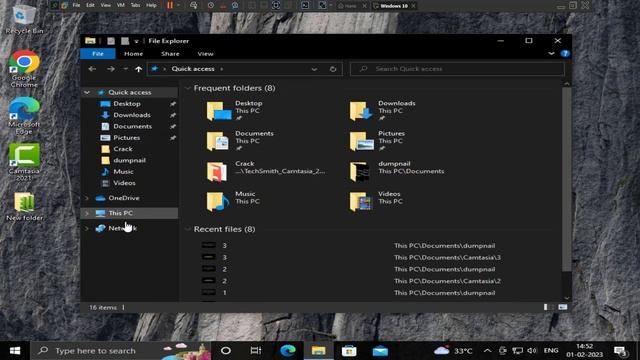
Task: Open the Mail app on the taskbar
Action: (x=380, y=351)
